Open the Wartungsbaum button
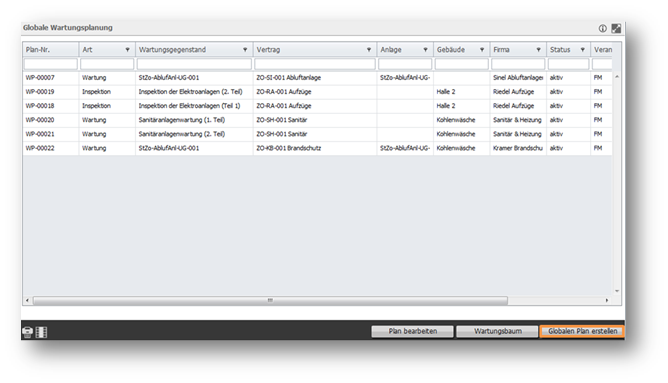The height and width of the screenshot is (383, 668). [x=497, y=331]
